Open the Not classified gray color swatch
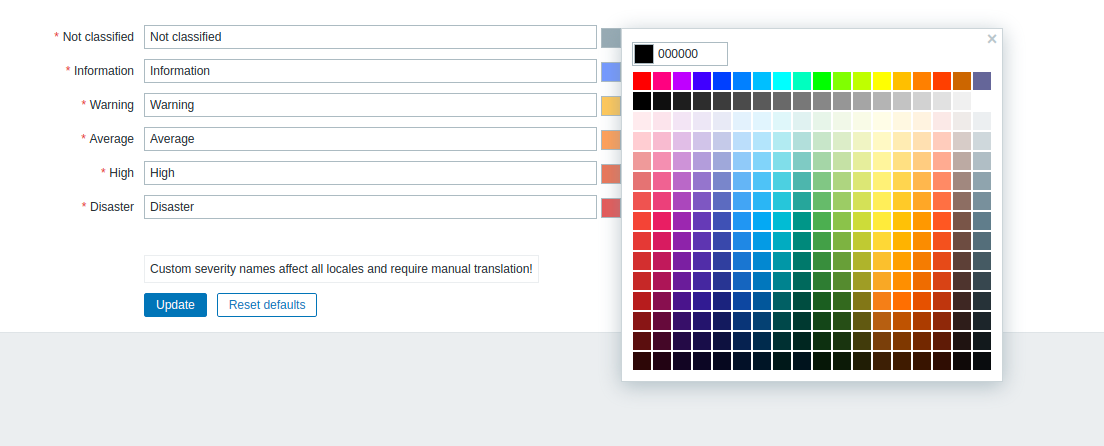Viewport: 1104px width, 446px height. pyautogui.click(x=611, y=38)
